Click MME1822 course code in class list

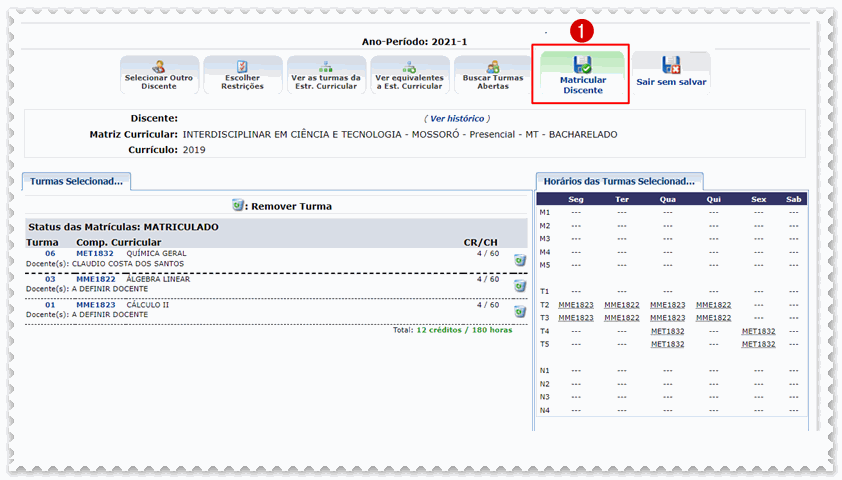(96, 279)
